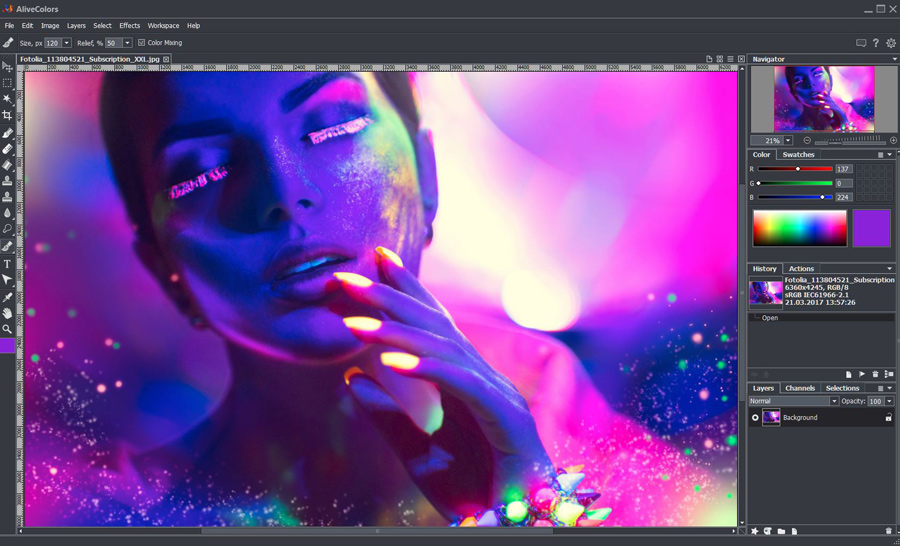Open the Navigator zoom percent dropdown
This screenshot has width=900, height=546.
click(x=789, y=141)
